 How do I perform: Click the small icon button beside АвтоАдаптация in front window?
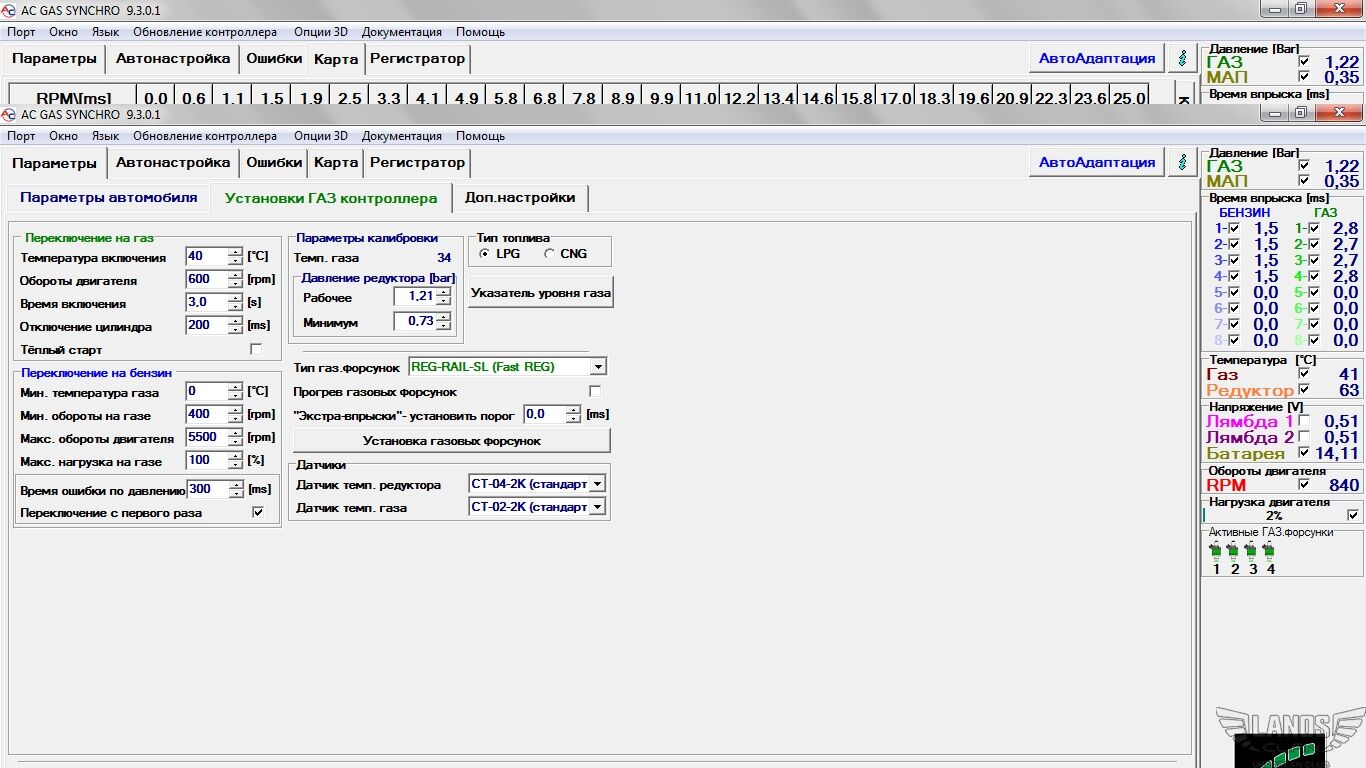click(x=1182, y=163)
